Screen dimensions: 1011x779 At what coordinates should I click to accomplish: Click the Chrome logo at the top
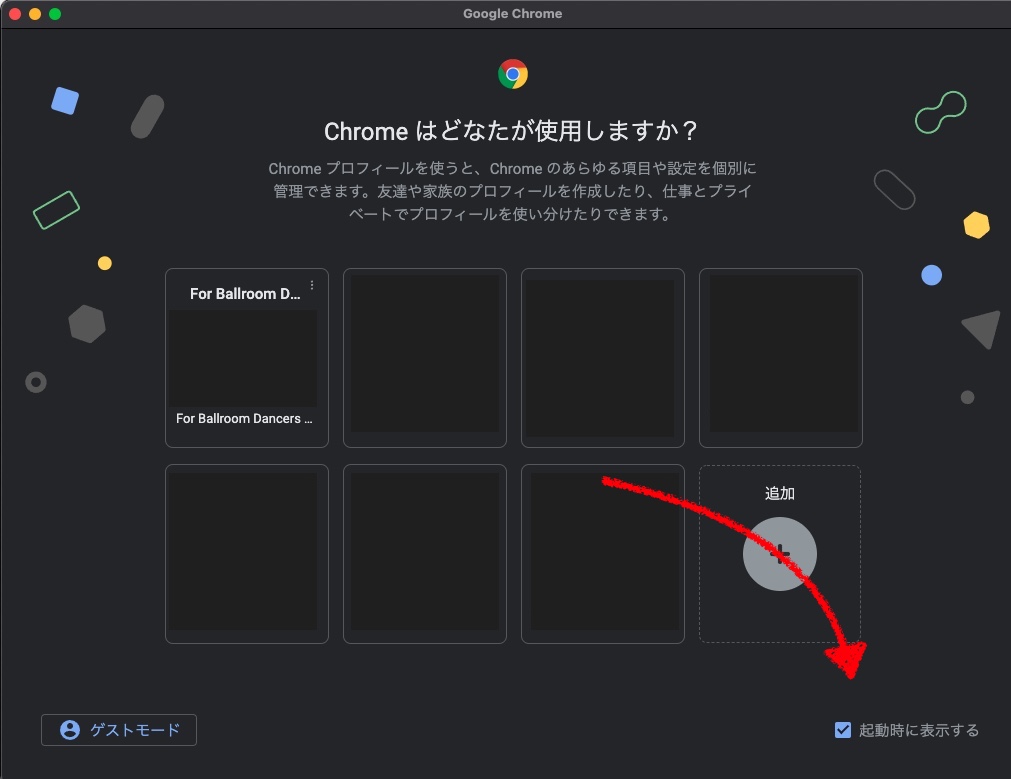tap(513, 74)
